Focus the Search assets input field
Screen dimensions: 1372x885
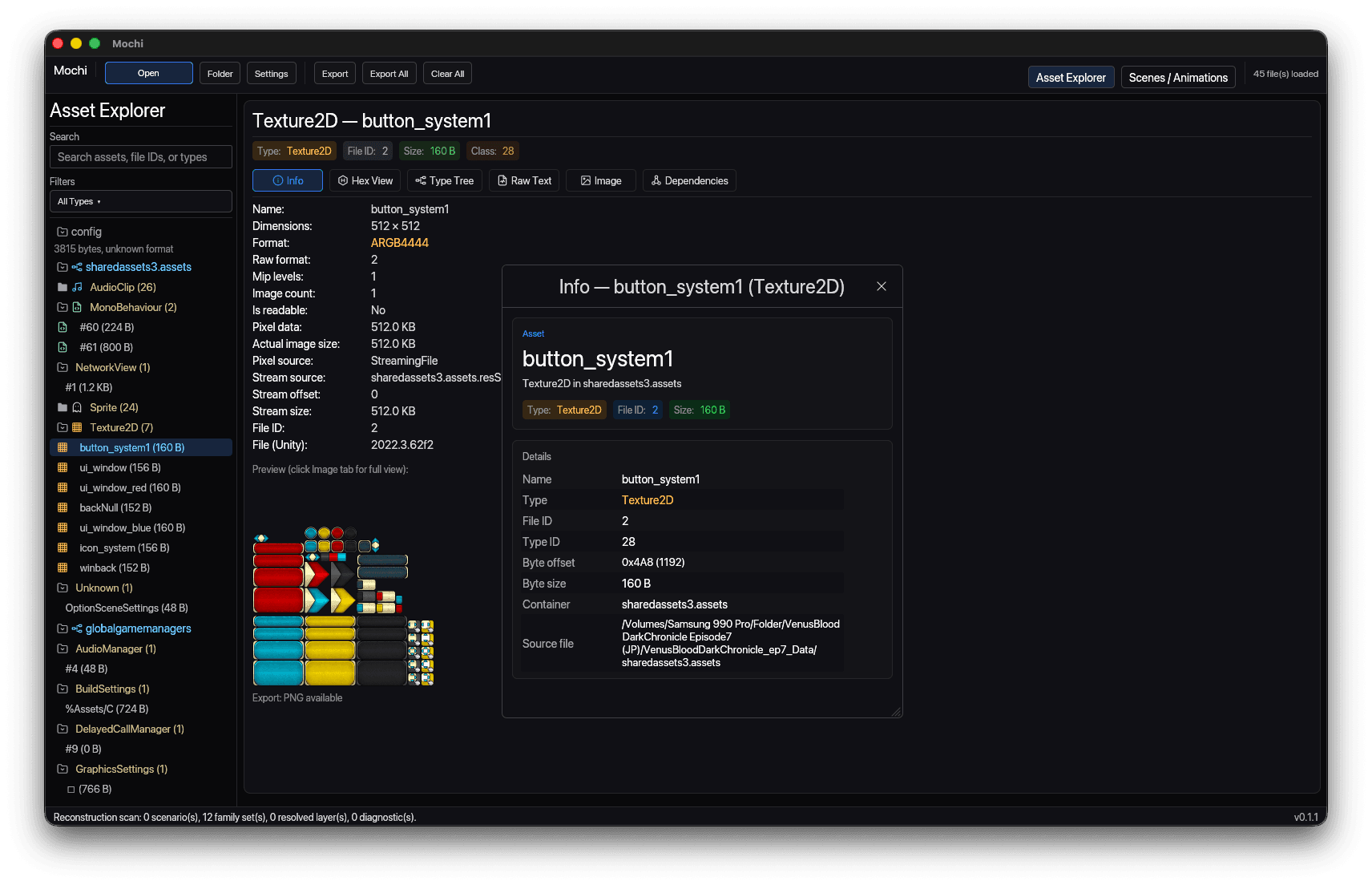[x=141, y=157]
